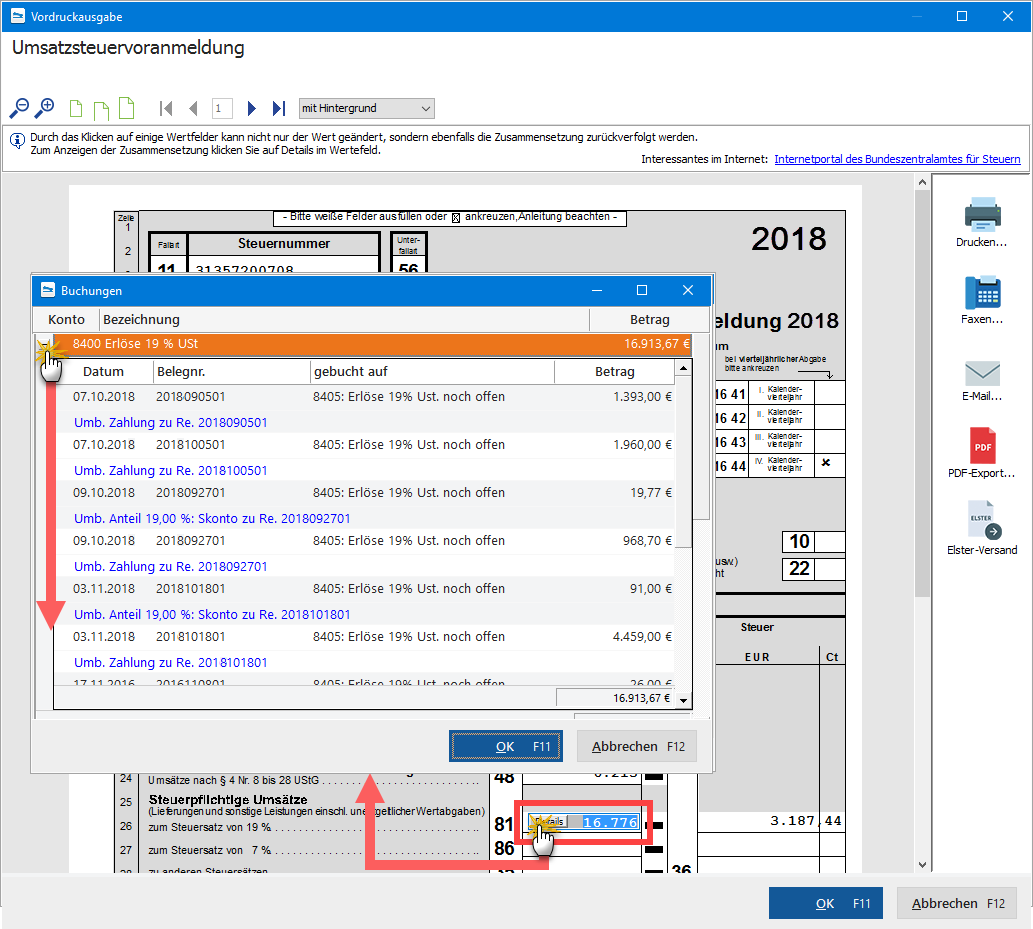This screenshot has width=1033, height=929.
Task: Click the Details button in field 81
Action: coord(549,822)
